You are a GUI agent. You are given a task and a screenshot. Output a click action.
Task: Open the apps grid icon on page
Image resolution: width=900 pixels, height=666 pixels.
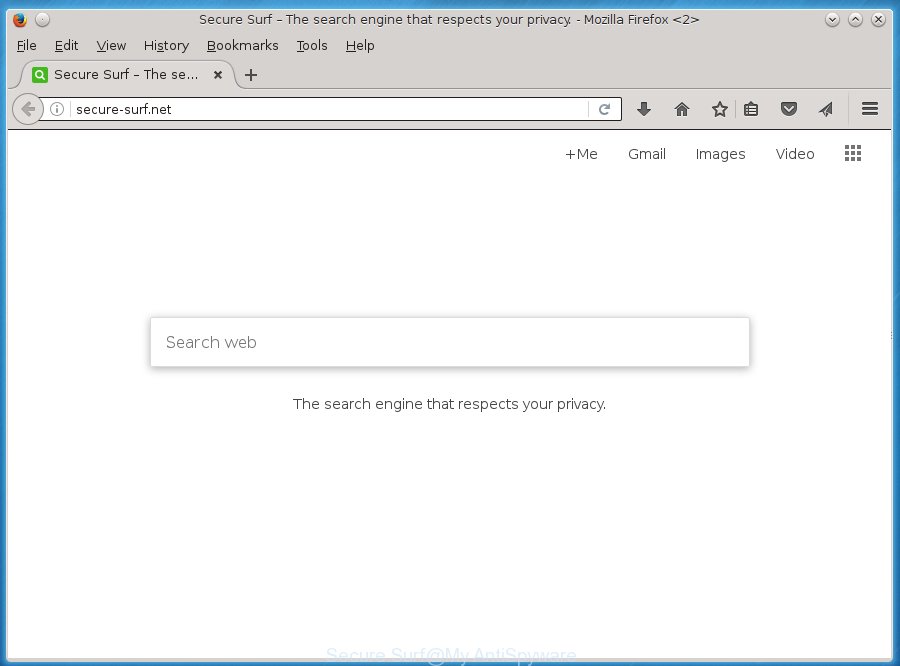853,153
